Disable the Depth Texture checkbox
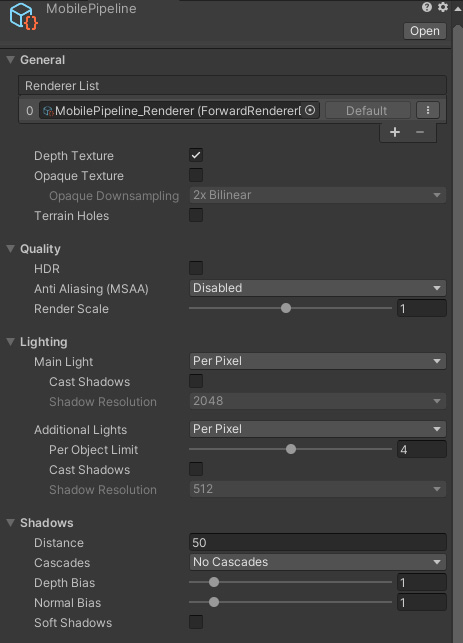The height and width of the screenshot is (643, 463). click(196, 155)
